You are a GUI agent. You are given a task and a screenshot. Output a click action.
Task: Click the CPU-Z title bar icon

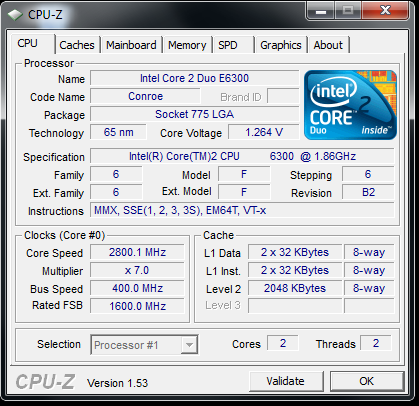(15, 15)
